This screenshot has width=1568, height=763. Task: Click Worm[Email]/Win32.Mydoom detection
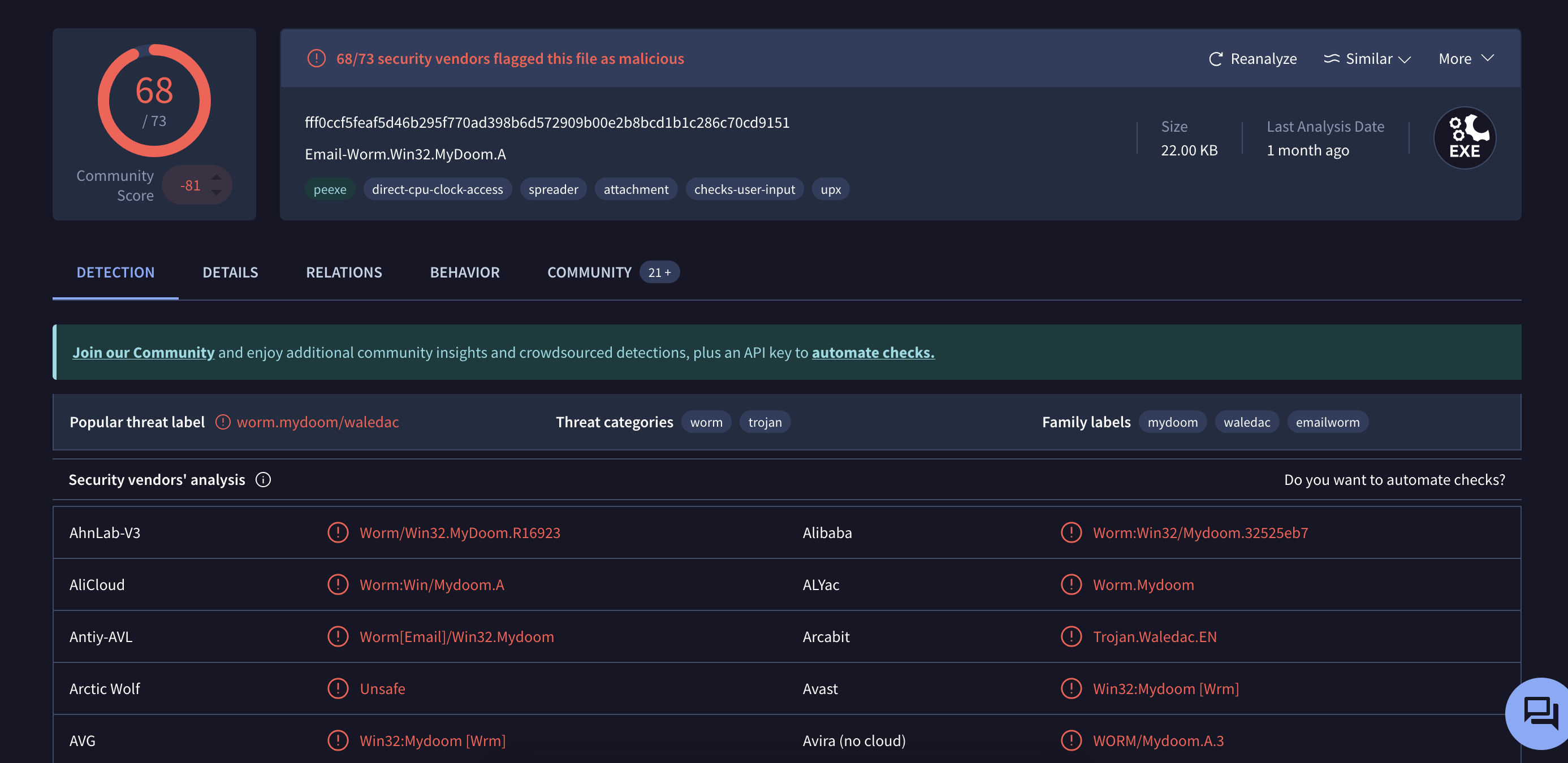(456, 636)
